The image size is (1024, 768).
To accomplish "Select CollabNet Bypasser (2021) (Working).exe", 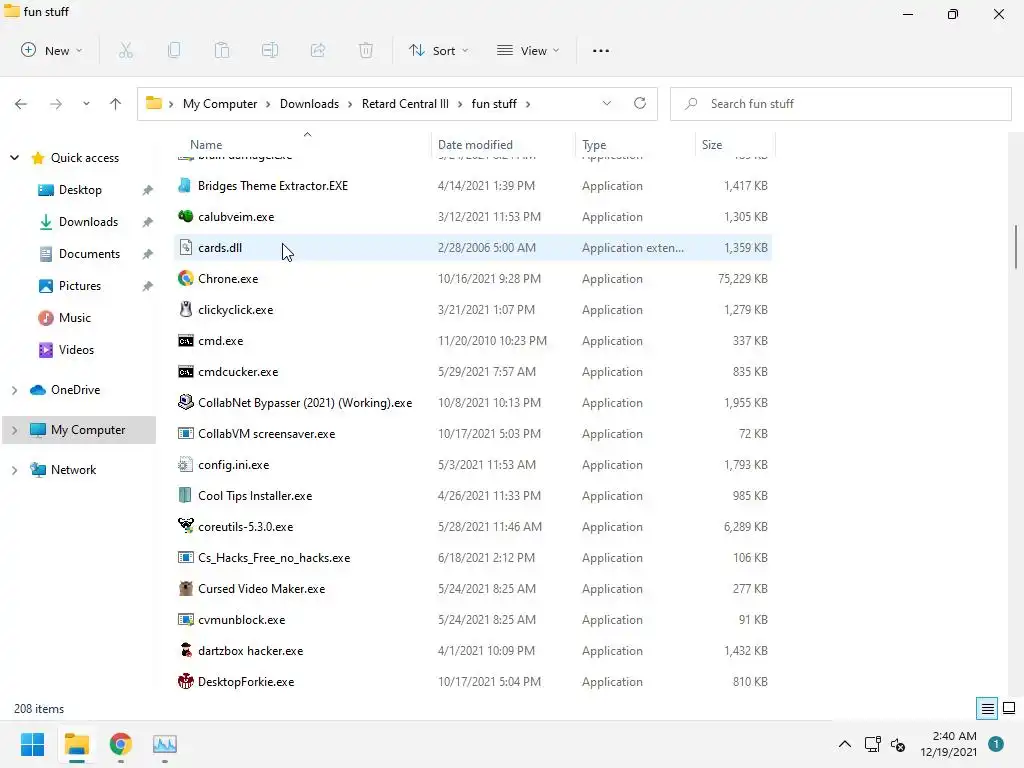I will tap(473, 402).
